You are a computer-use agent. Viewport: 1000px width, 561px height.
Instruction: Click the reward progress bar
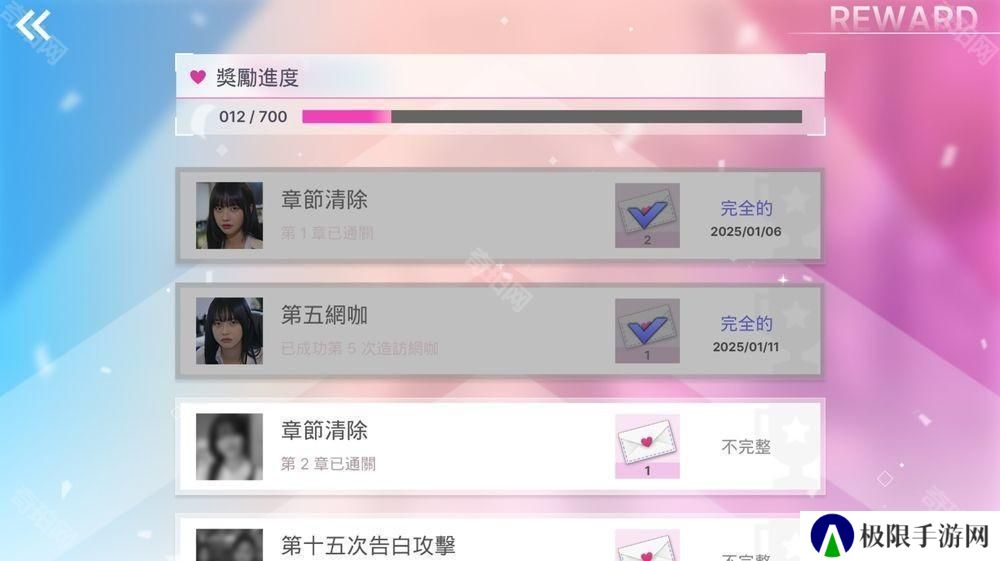552,117
